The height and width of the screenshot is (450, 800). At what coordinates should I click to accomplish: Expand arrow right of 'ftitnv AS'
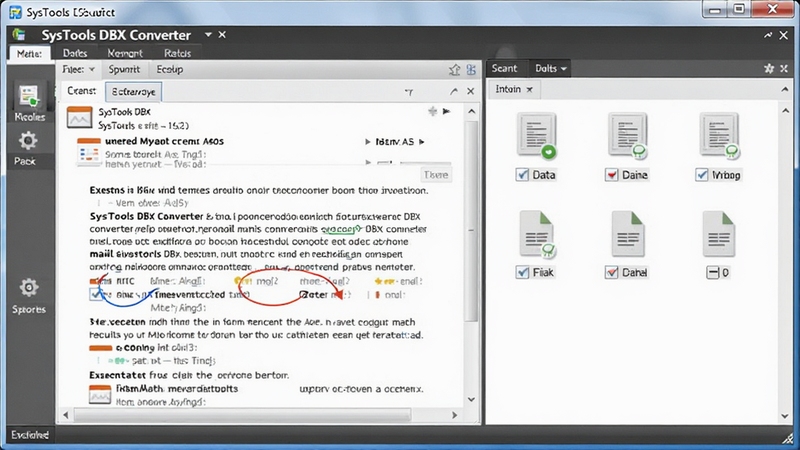point(421,142)
